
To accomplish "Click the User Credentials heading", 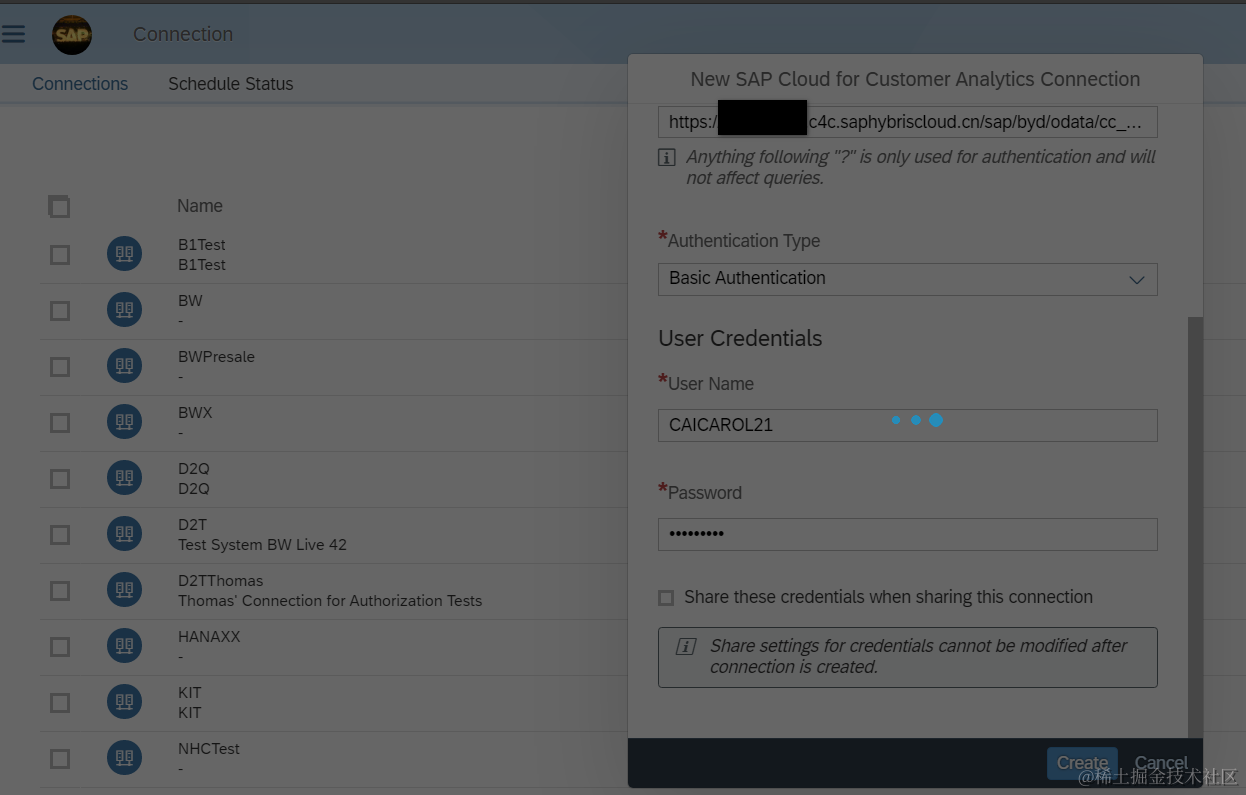I will point(740,339).
